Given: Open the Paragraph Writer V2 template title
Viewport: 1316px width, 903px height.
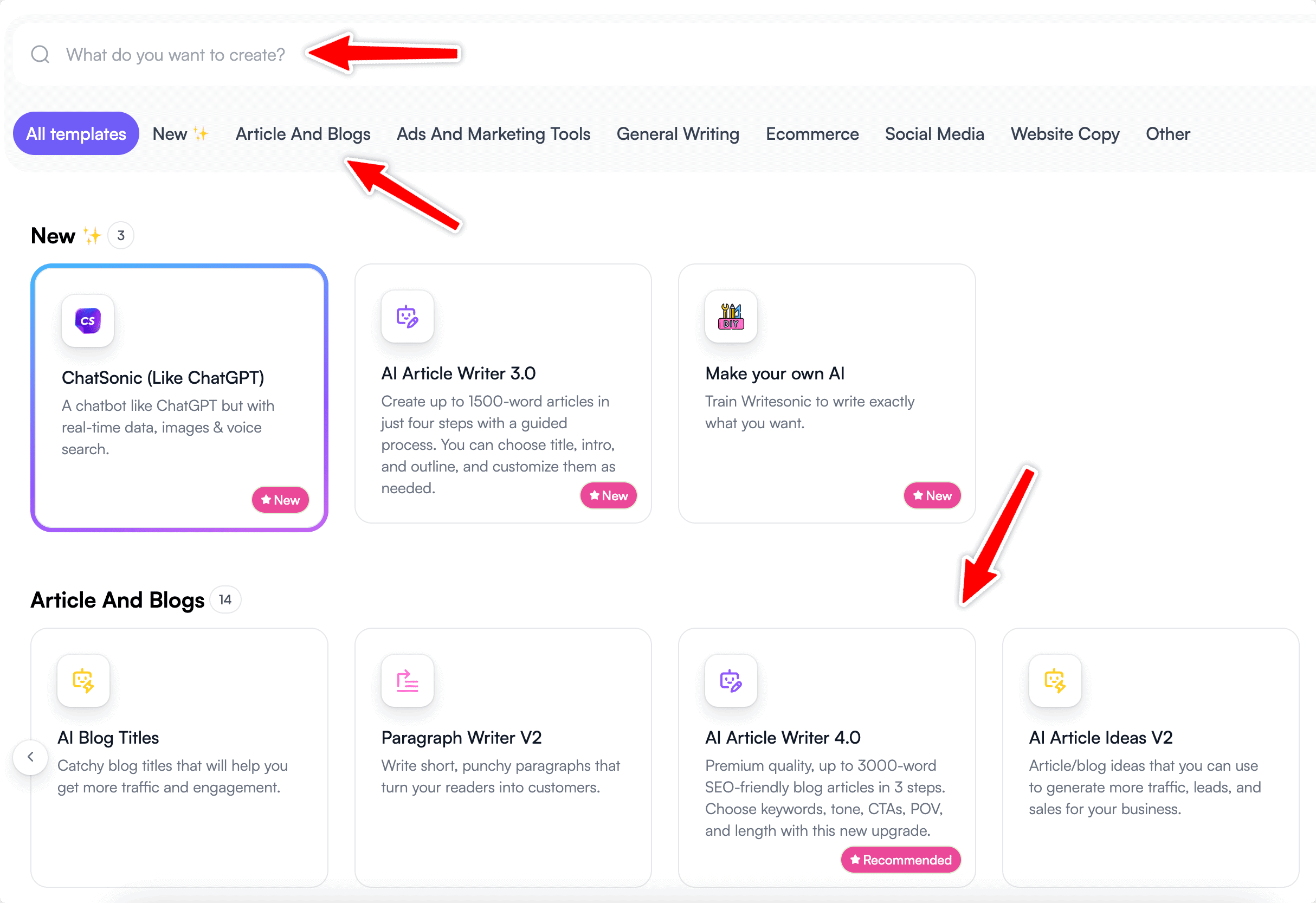Looking at the screenshot, I should click(x=461, y=738).
